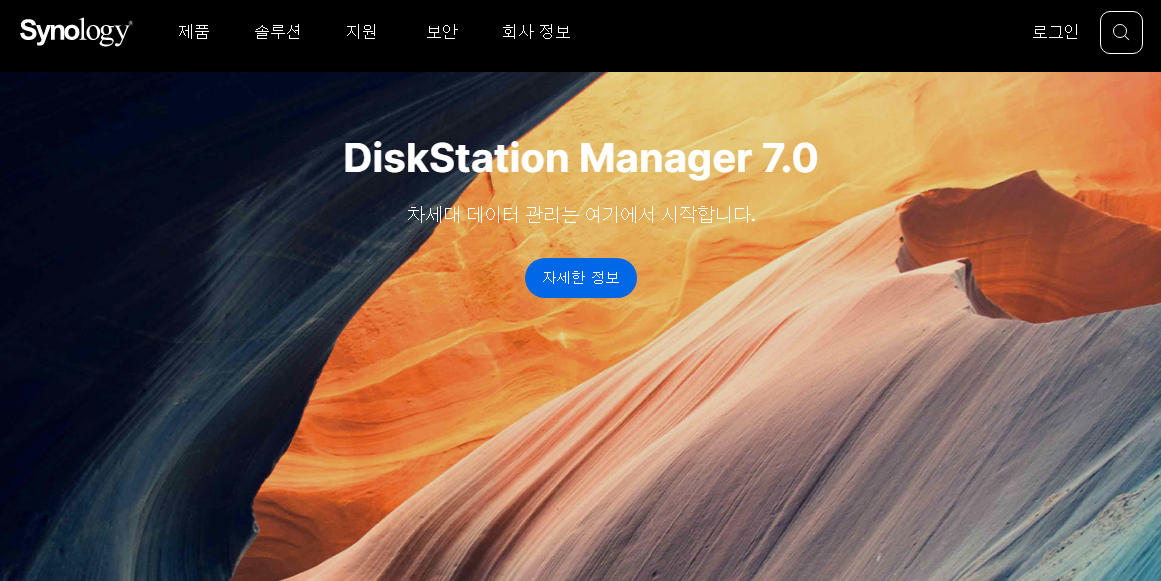Open the search magnifier icon
1161x581 pixels.
click(x=1121, y=33)
